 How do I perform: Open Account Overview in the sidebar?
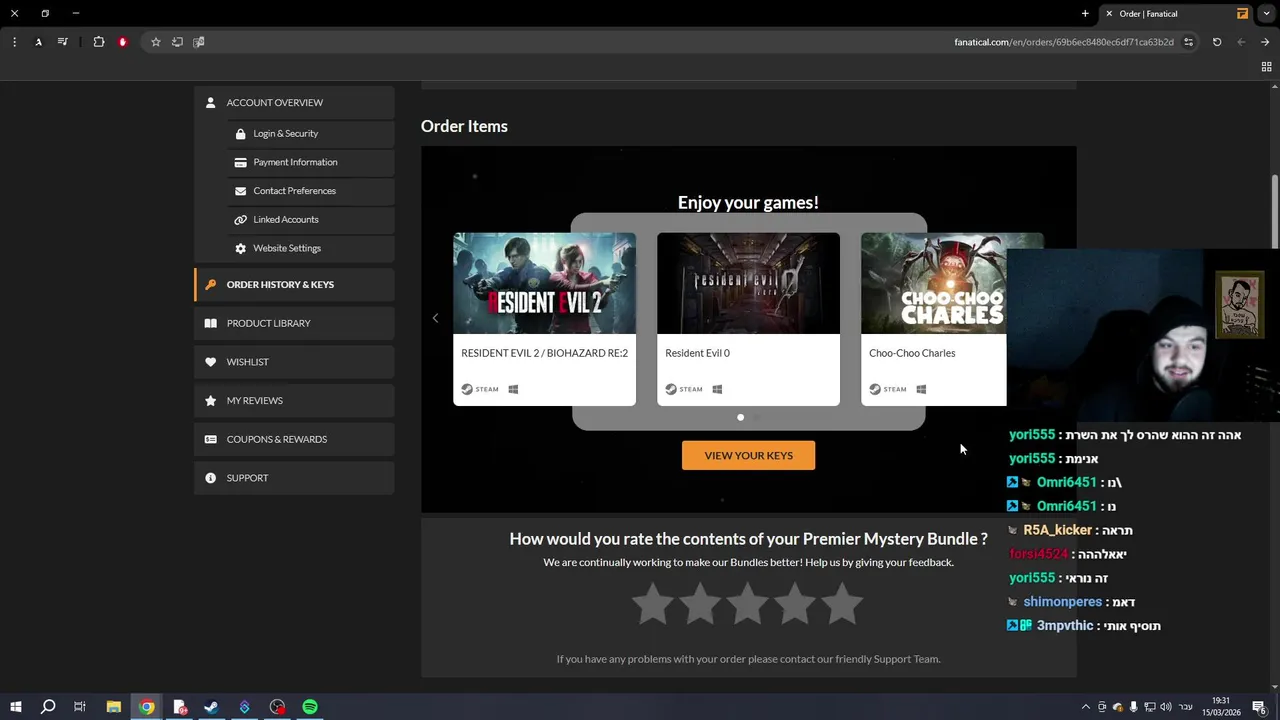point(294,103)
